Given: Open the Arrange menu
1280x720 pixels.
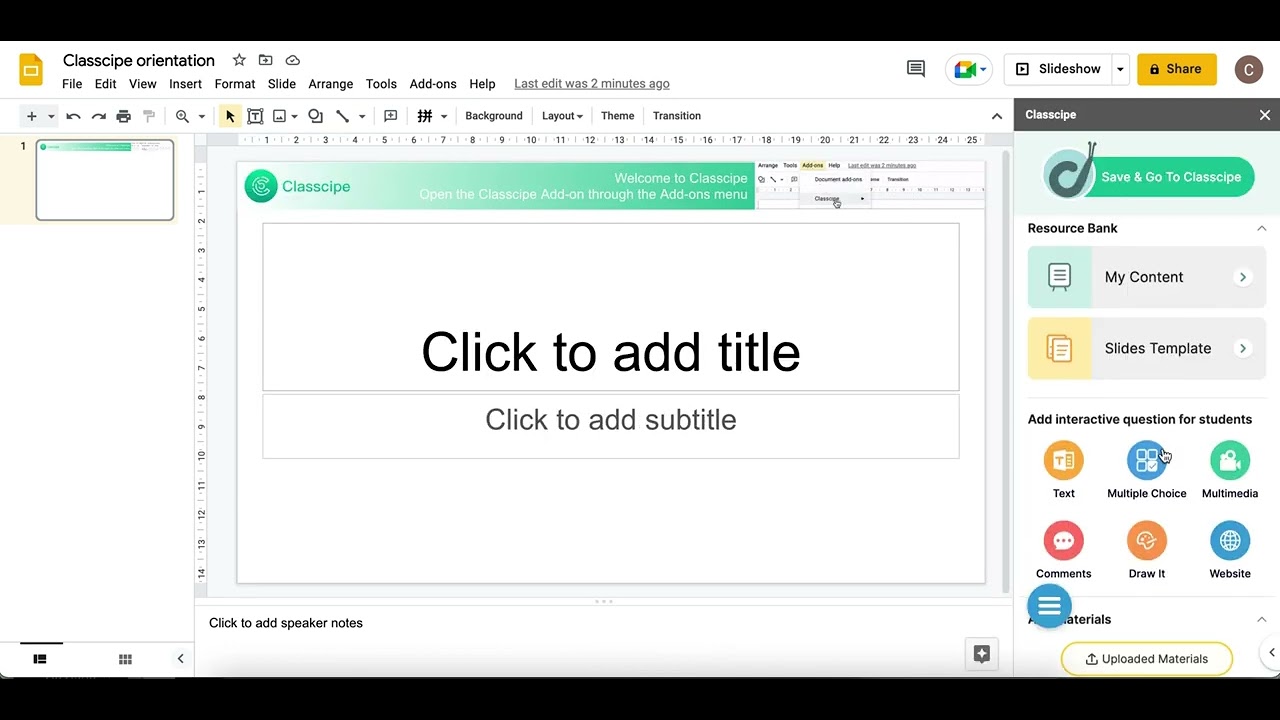Looking at the screenshot, I should [x=330, y=84].
